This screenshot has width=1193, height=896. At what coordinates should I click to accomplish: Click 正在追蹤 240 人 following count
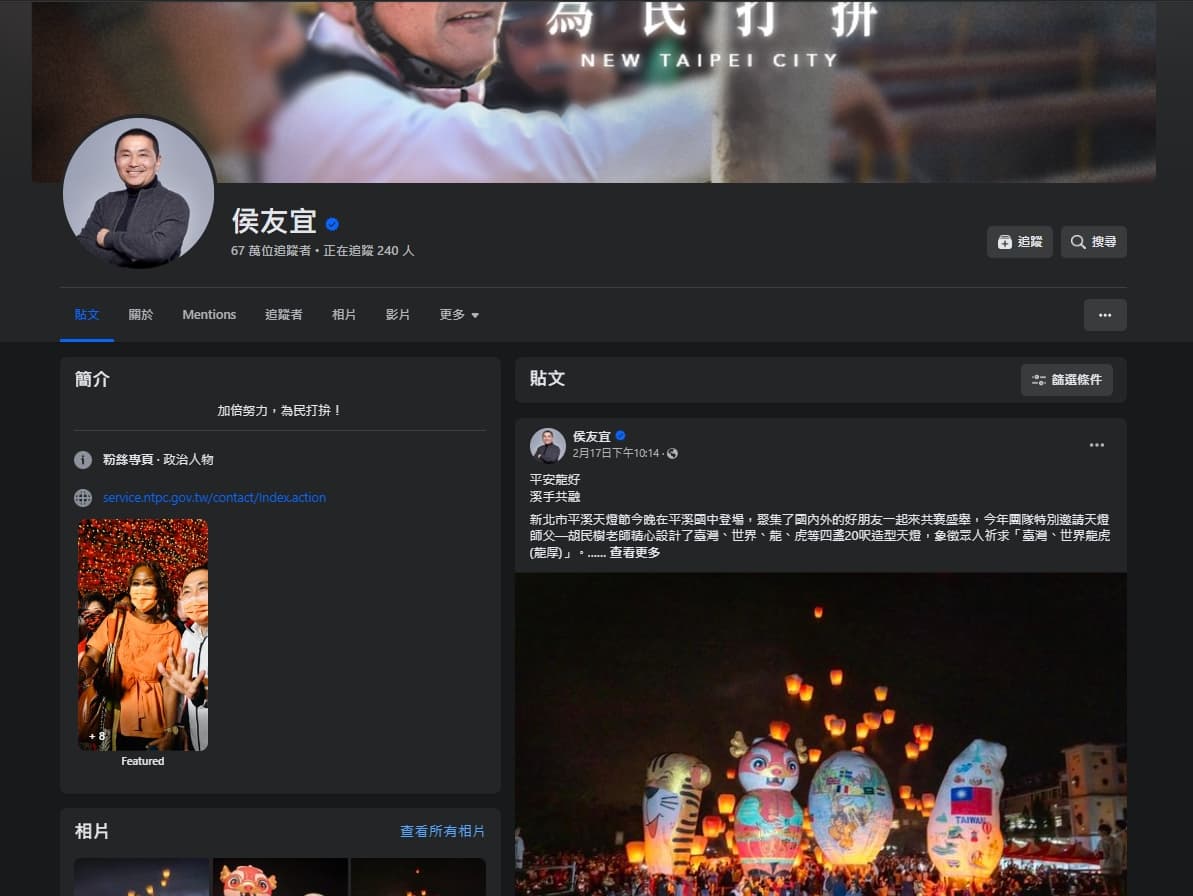pyautogui.click(x=369, y=250)
